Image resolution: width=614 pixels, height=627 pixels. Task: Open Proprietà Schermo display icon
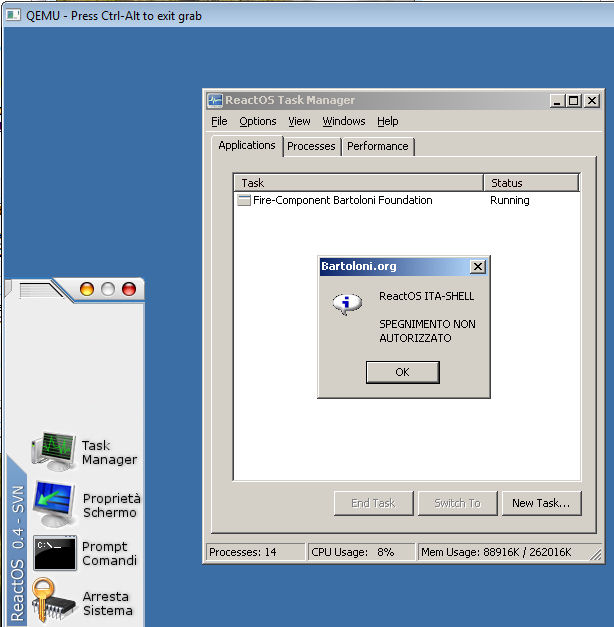coord(54,504)
